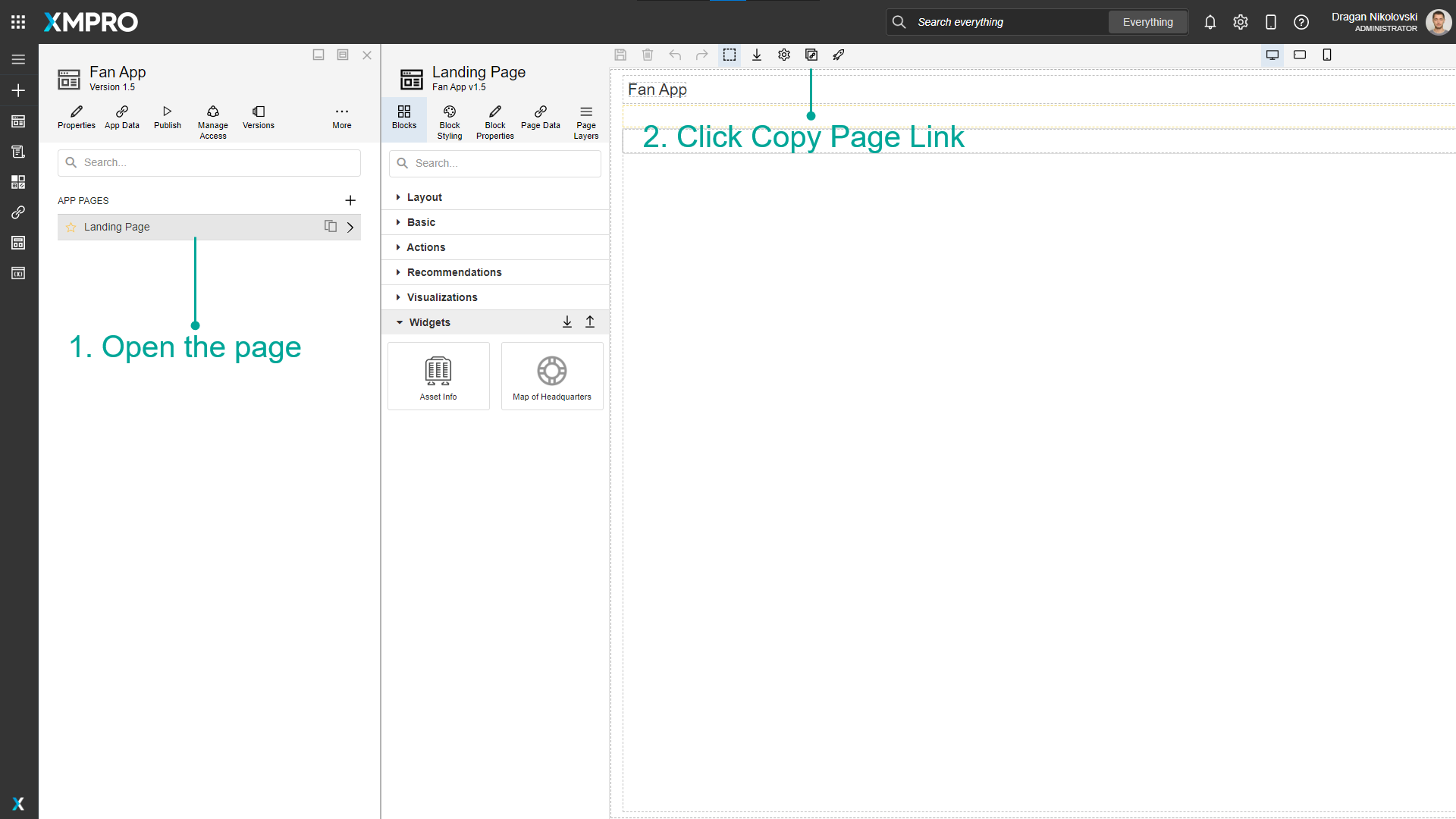The image size is (1456, 819).
Task: Switch to tablet preview mode
Action: pyautogui.click(x=1301, y=55)
